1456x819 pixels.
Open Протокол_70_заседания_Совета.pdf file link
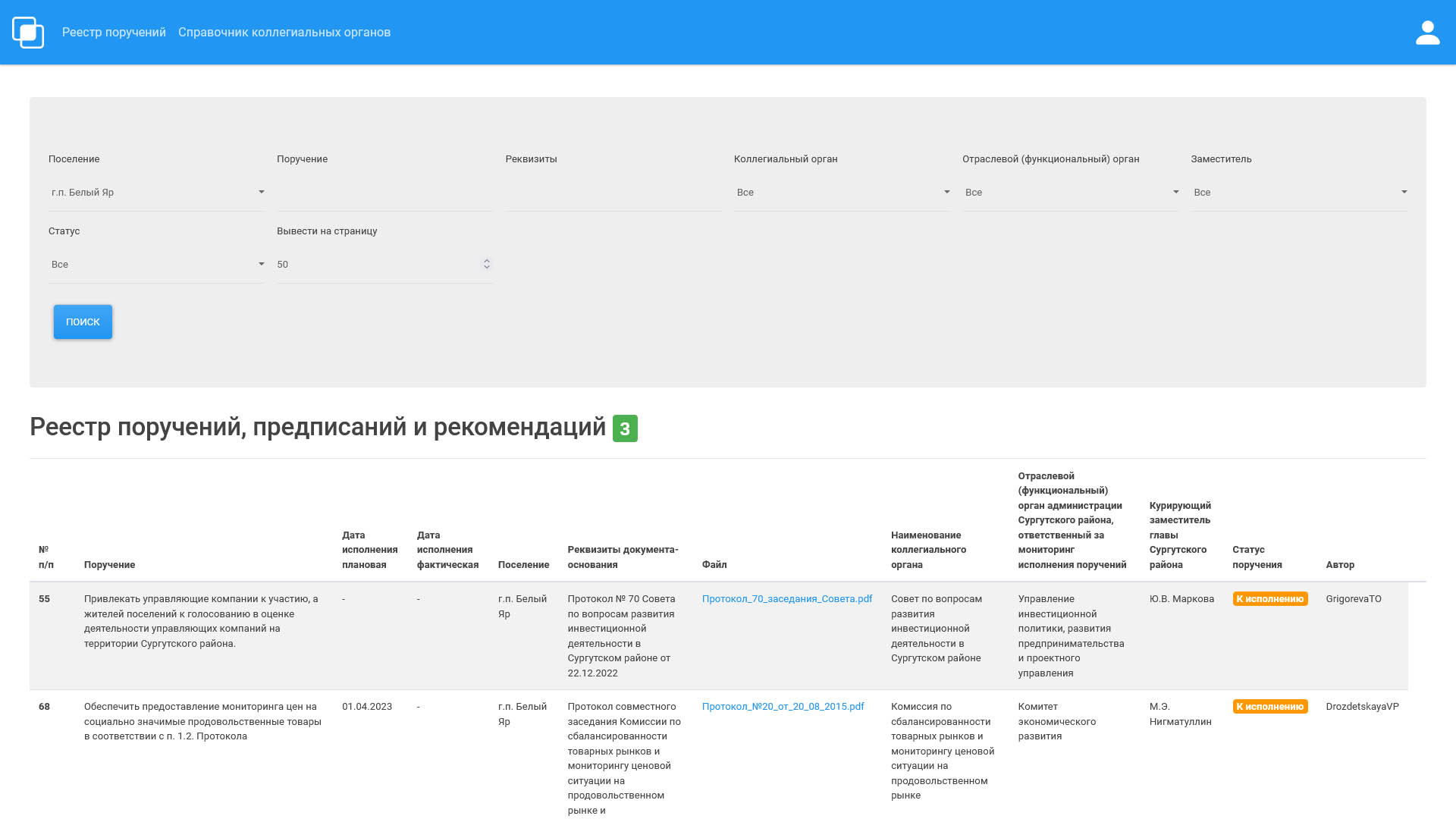(x=786, y=599)
